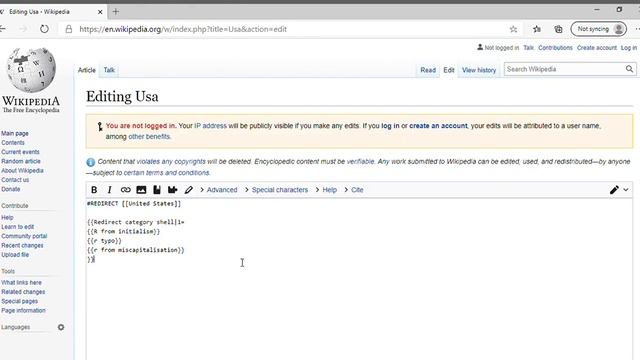Close the Editing Usa browser tab
The width and height of the screenshot is (640, 360).
pyautogui.click(x=100, y=12)
